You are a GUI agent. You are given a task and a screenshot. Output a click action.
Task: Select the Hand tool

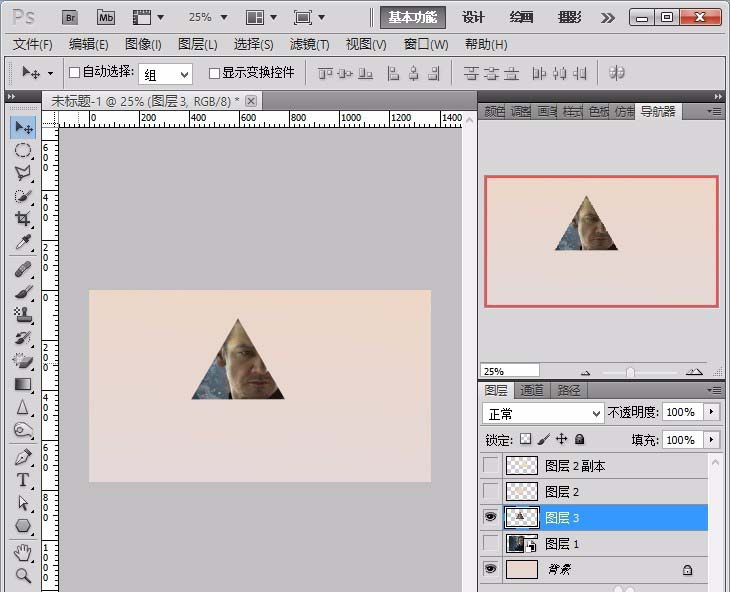point(22,552)
